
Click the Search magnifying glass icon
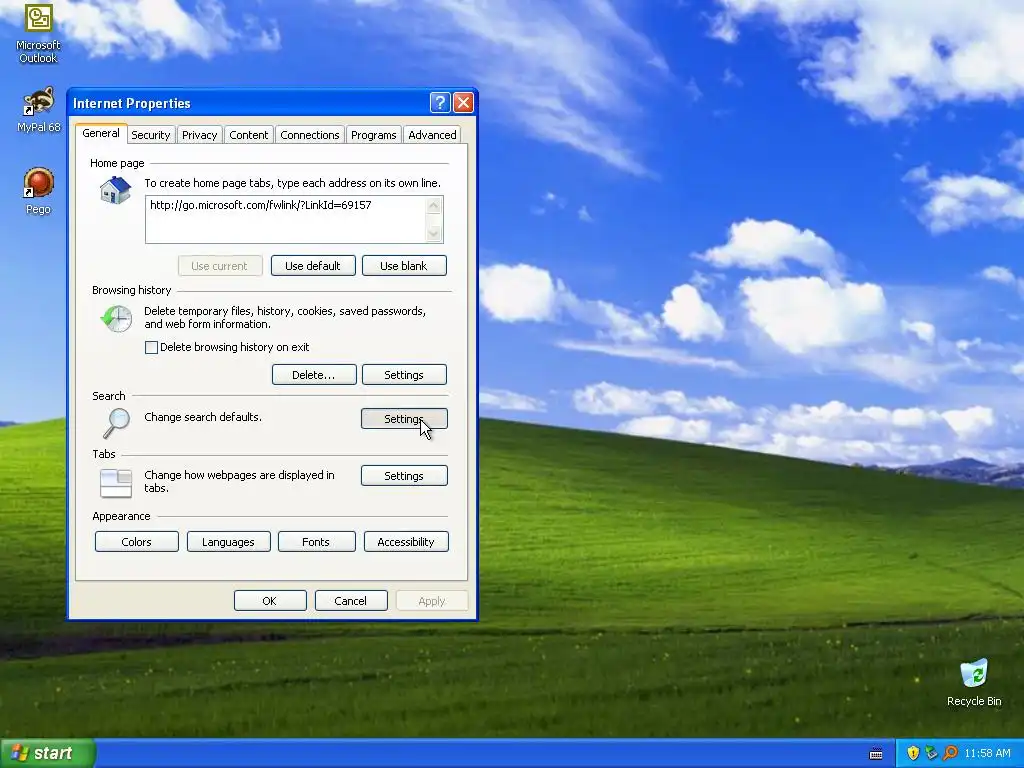click(116, 423)
